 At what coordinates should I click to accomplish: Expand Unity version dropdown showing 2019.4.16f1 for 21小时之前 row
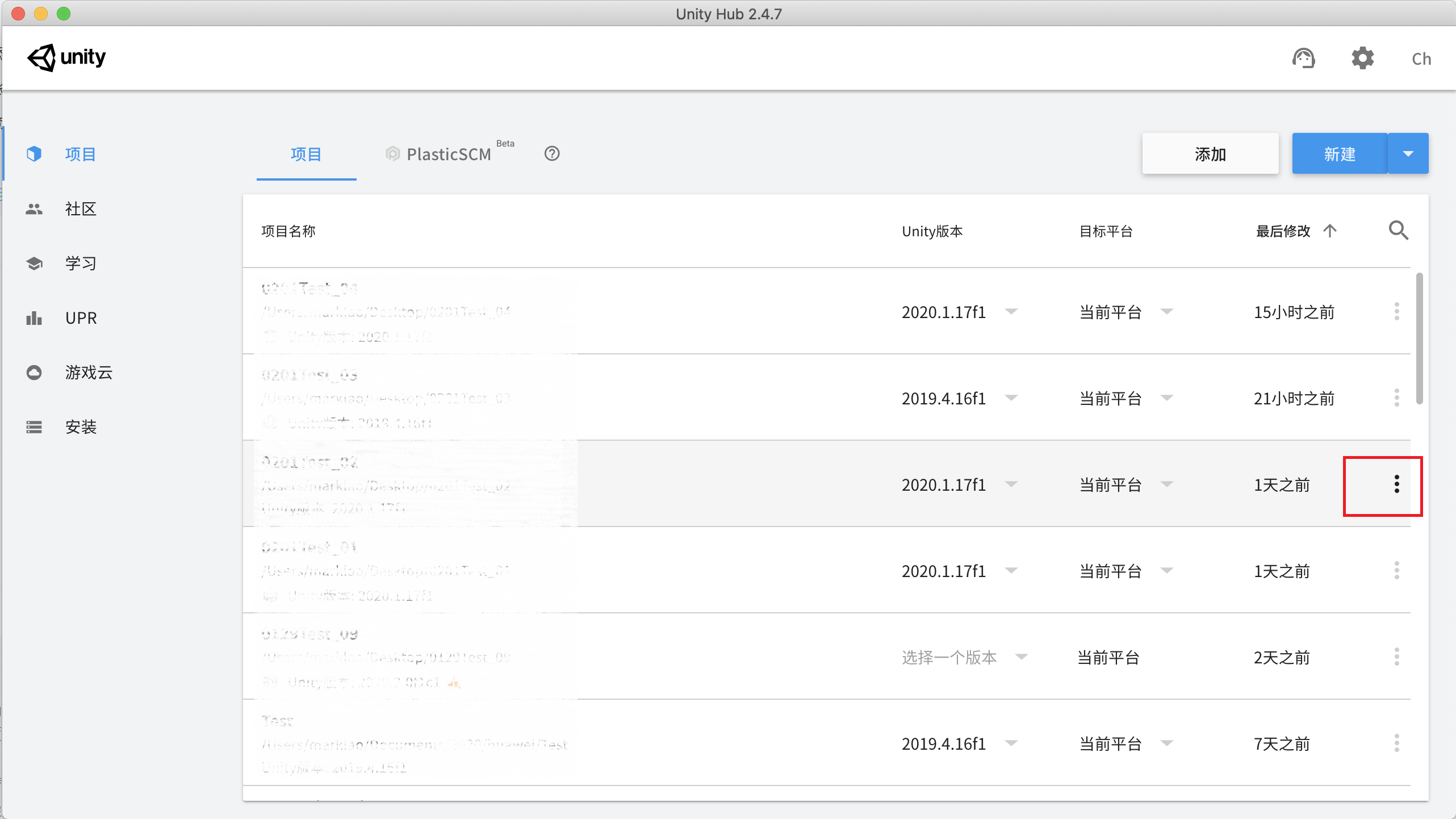pos(1011,398)
